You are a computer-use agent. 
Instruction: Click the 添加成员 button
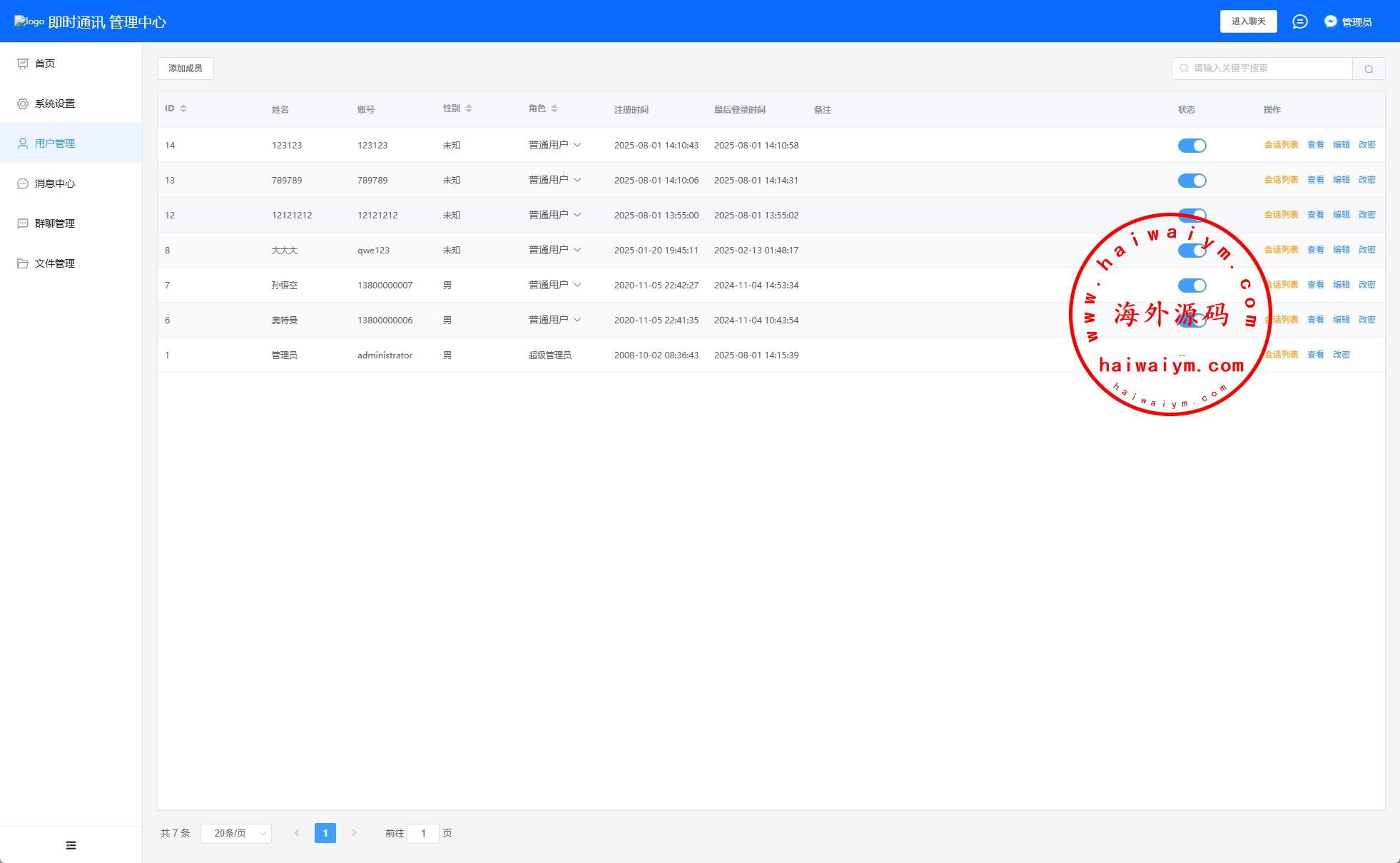tap(186, 69)
